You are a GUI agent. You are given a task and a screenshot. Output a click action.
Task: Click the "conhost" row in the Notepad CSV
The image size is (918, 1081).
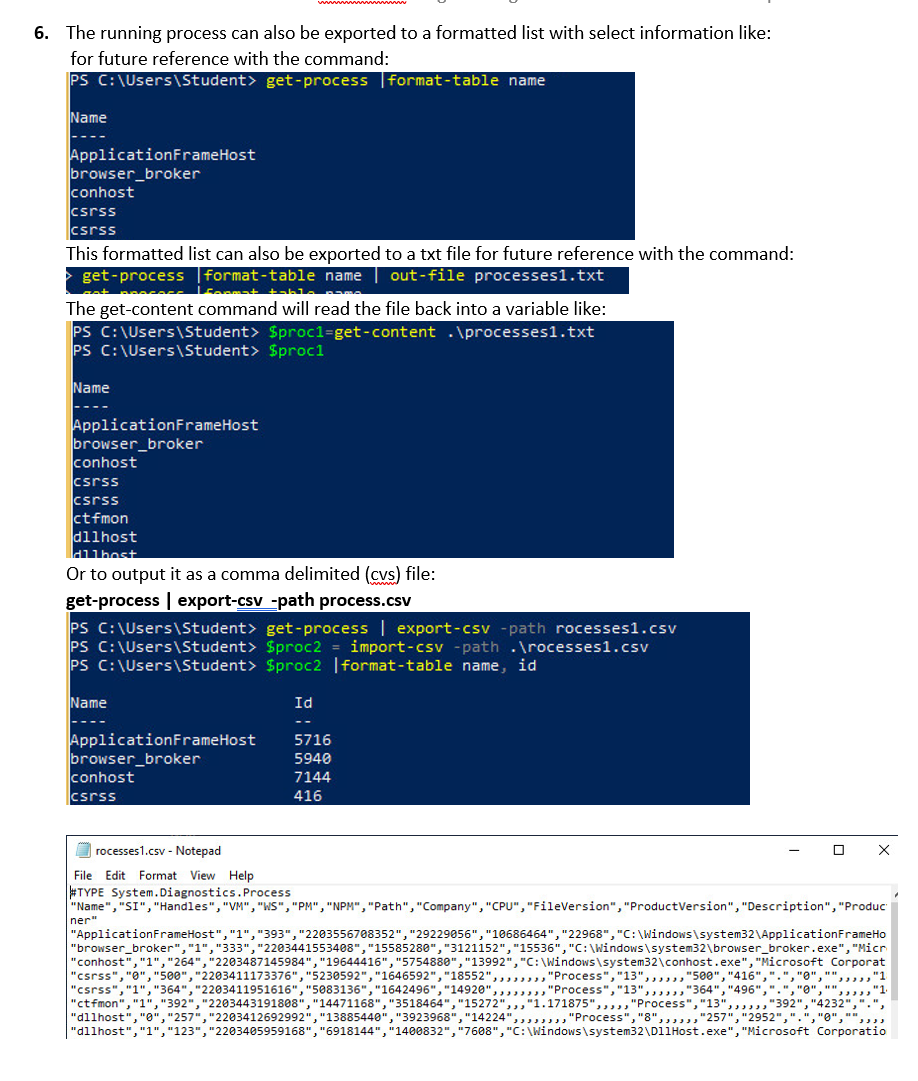(478, 962)
